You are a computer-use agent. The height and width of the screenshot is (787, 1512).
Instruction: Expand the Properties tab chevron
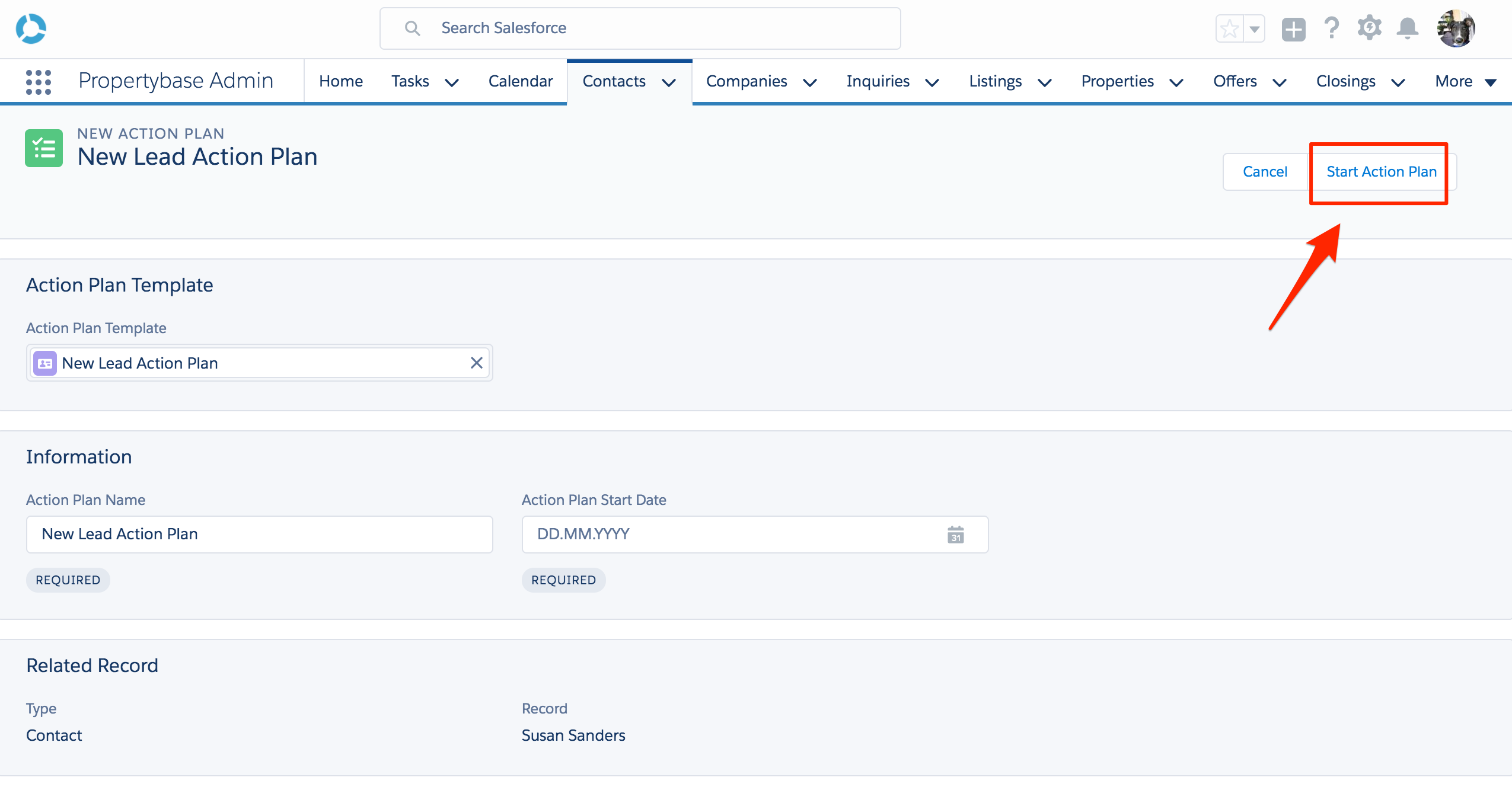click(x=1176, y=82)
